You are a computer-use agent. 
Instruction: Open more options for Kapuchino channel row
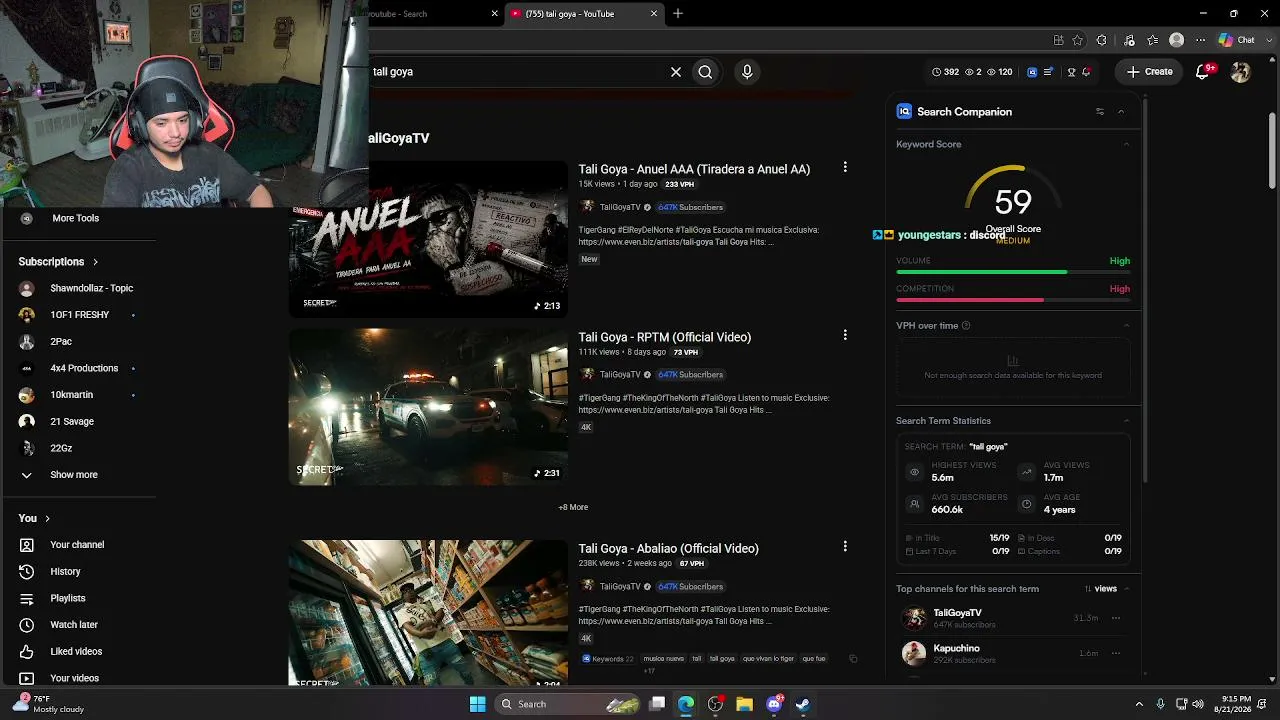[1116, 653]
